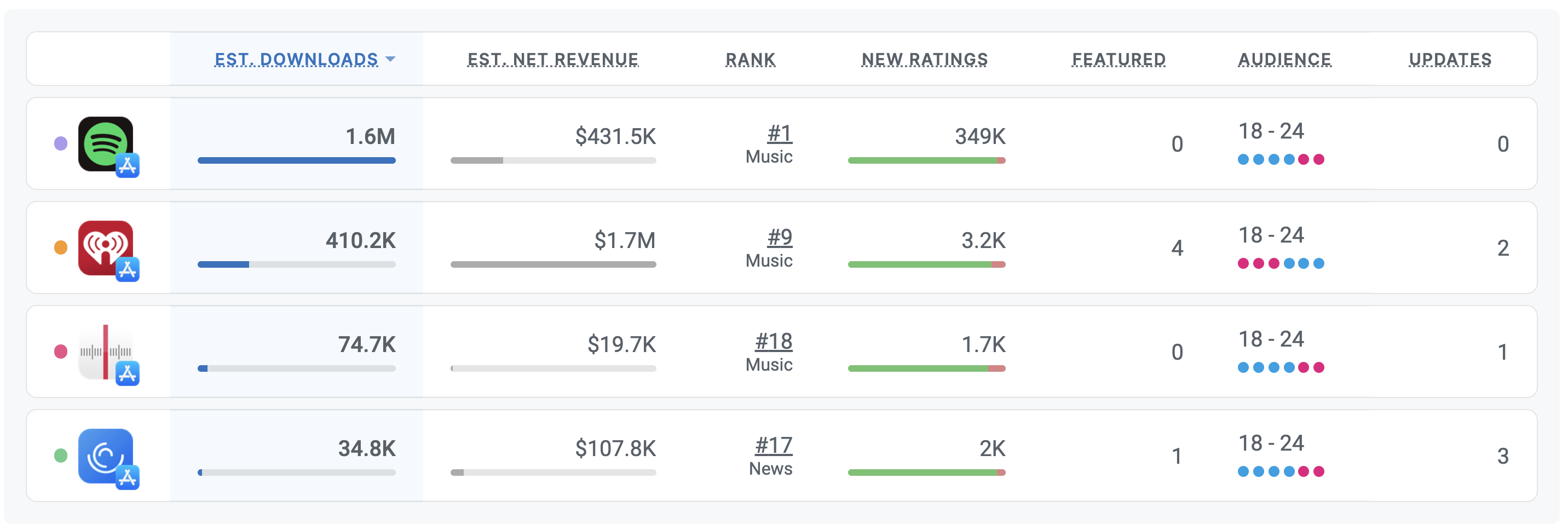Click audience dots in the 34.8K row
This screenshot has width=1568, height=530.
tap(1281, 471)
